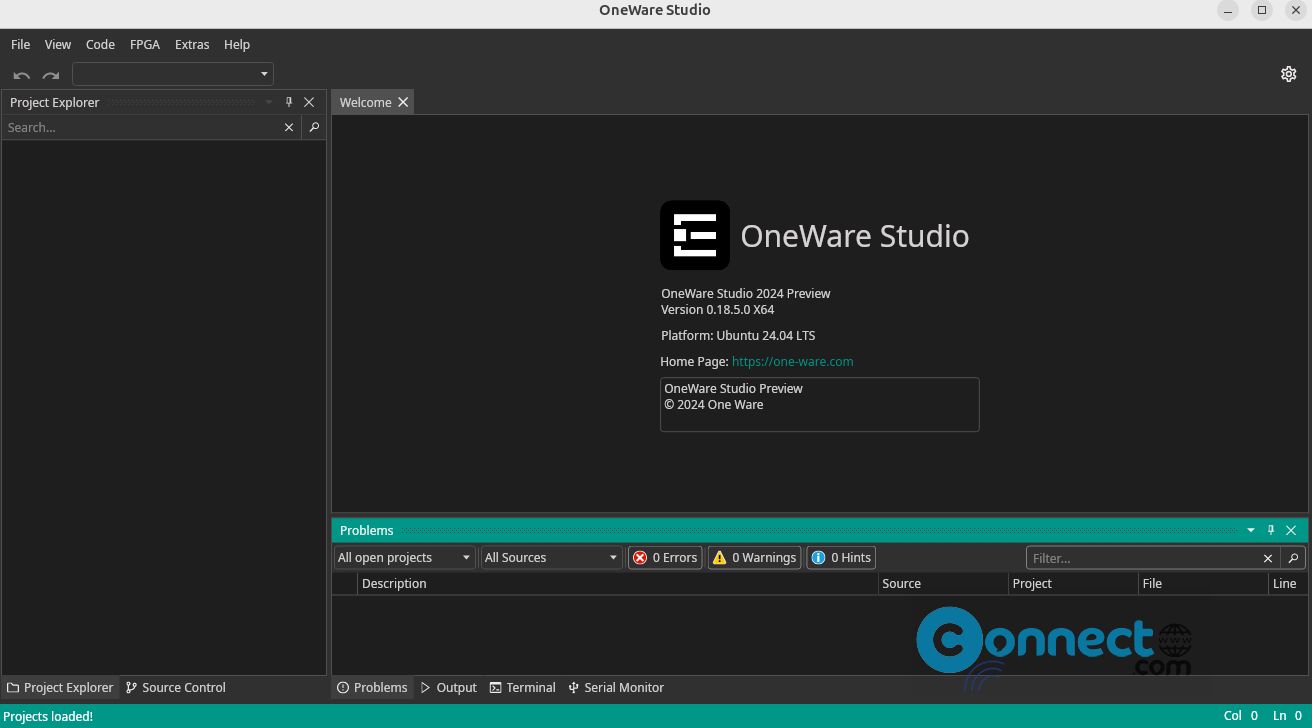The image size is (1312, 728).
Task: Open the Extras menu
Action: 192,44
